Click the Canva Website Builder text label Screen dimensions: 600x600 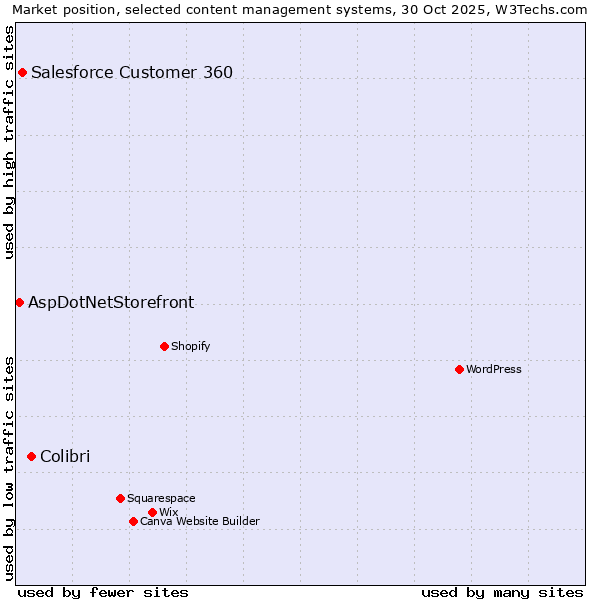tap(200, 521)
